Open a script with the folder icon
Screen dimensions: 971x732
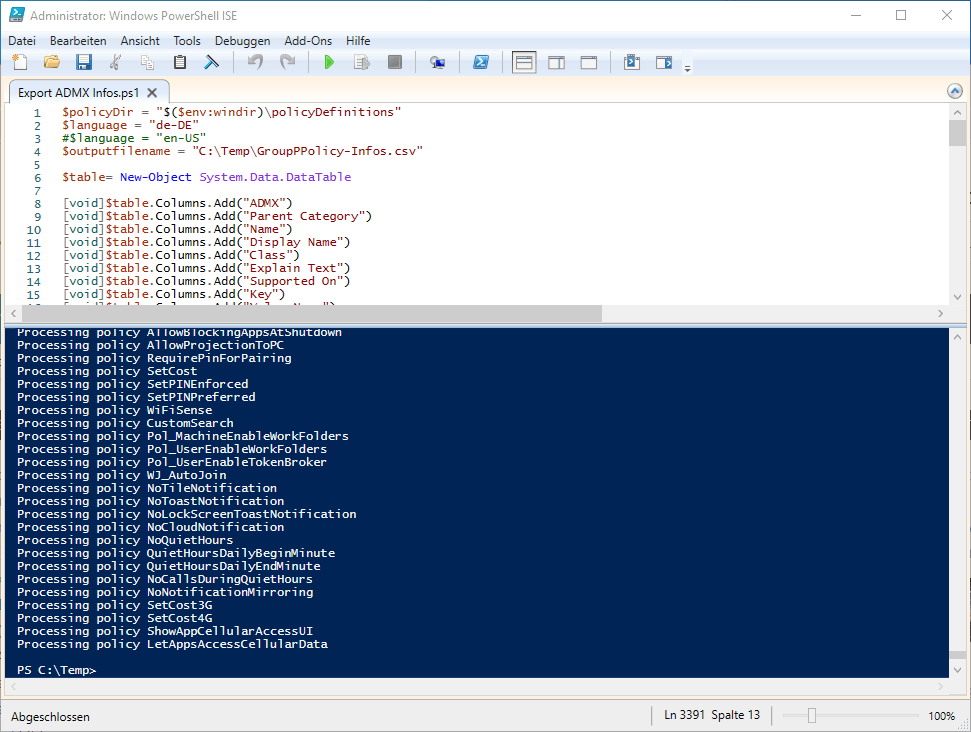pyautogui.click(x=52, y=63)
